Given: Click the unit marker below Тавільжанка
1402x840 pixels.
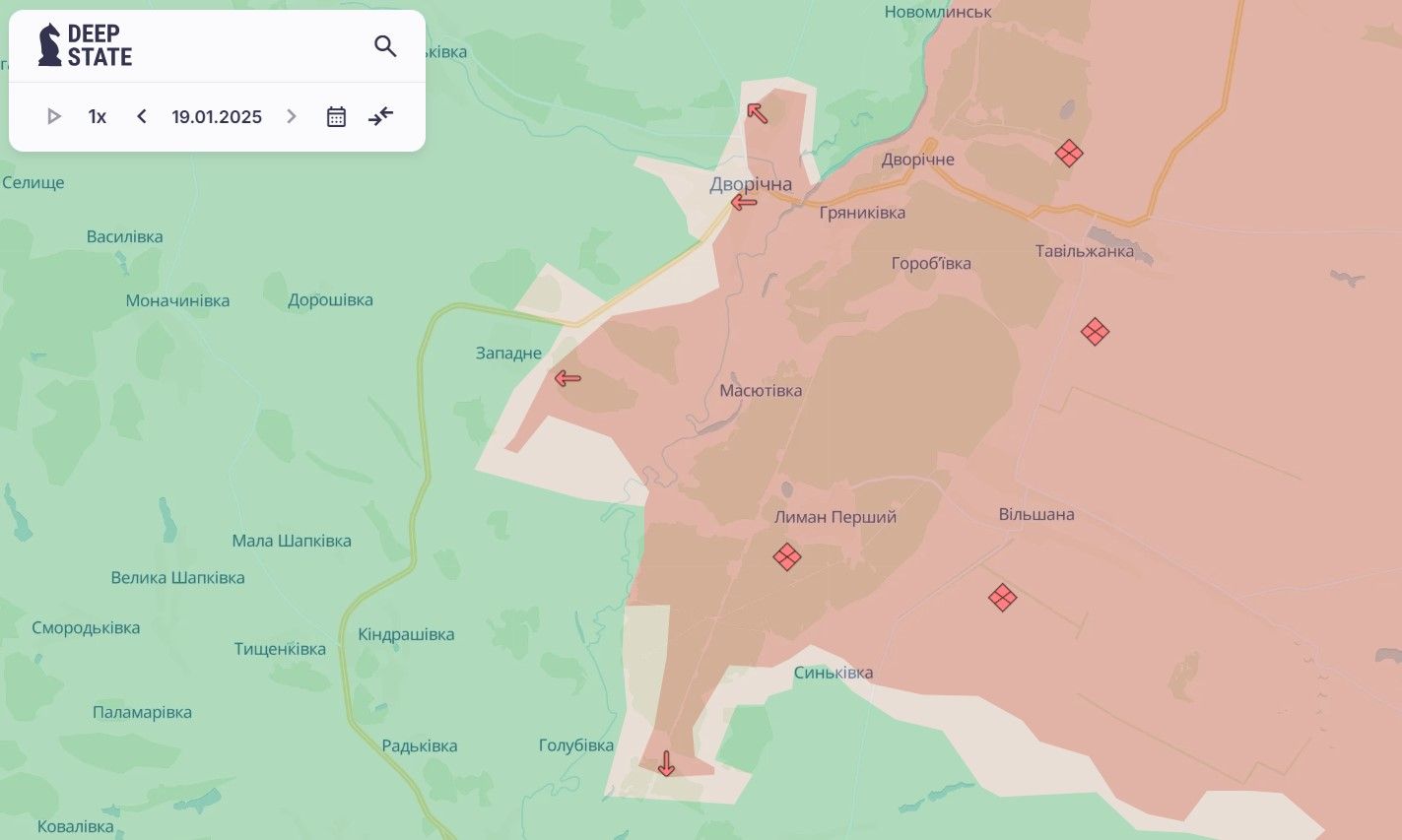Looking at the screenshot, I should tap(1095, 332).
